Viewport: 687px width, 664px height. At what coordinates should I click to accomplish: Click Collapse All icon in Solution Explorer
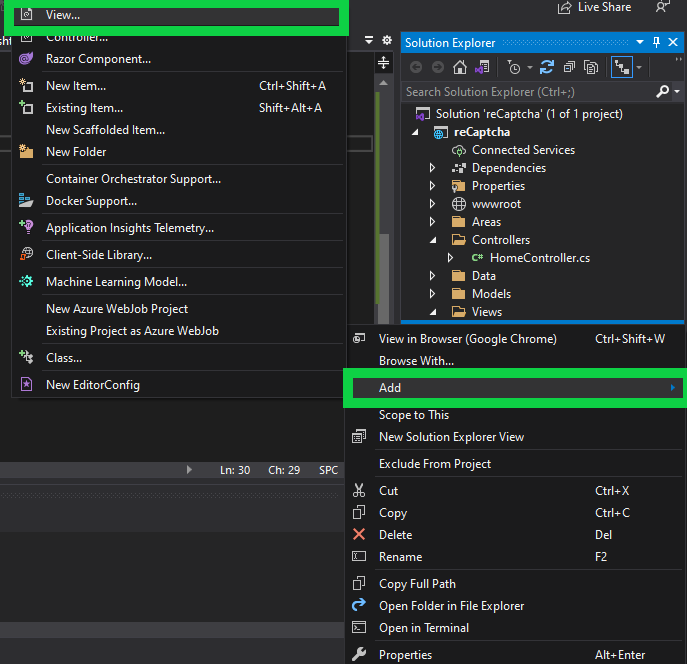[x=569, y=67]
